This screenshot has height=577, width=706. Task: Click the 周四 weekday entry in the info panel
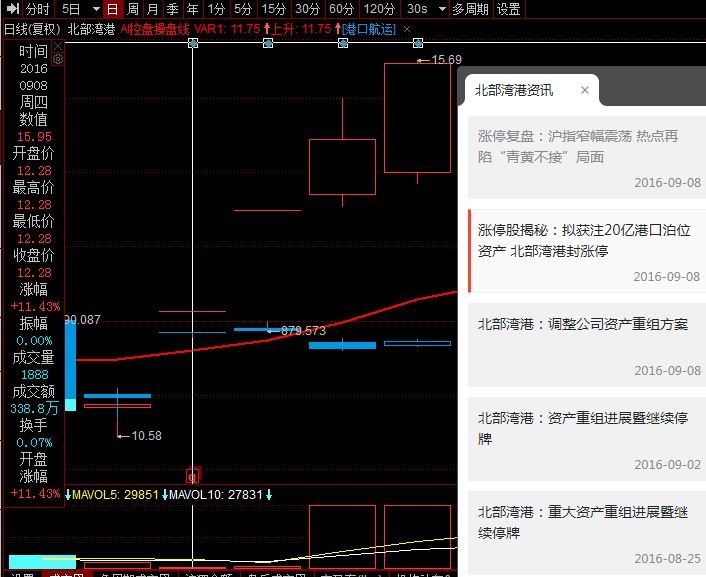[x=33, y=102]
